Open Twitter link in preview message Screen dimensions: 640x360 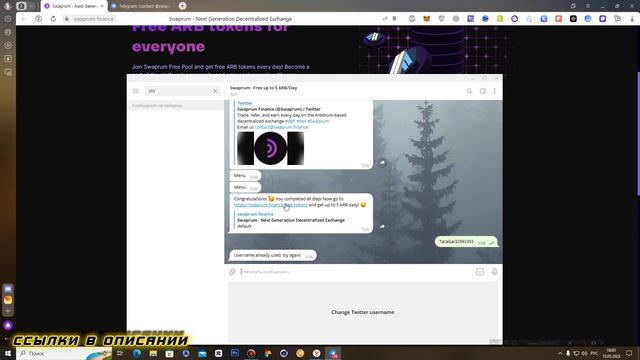[245, 103]
